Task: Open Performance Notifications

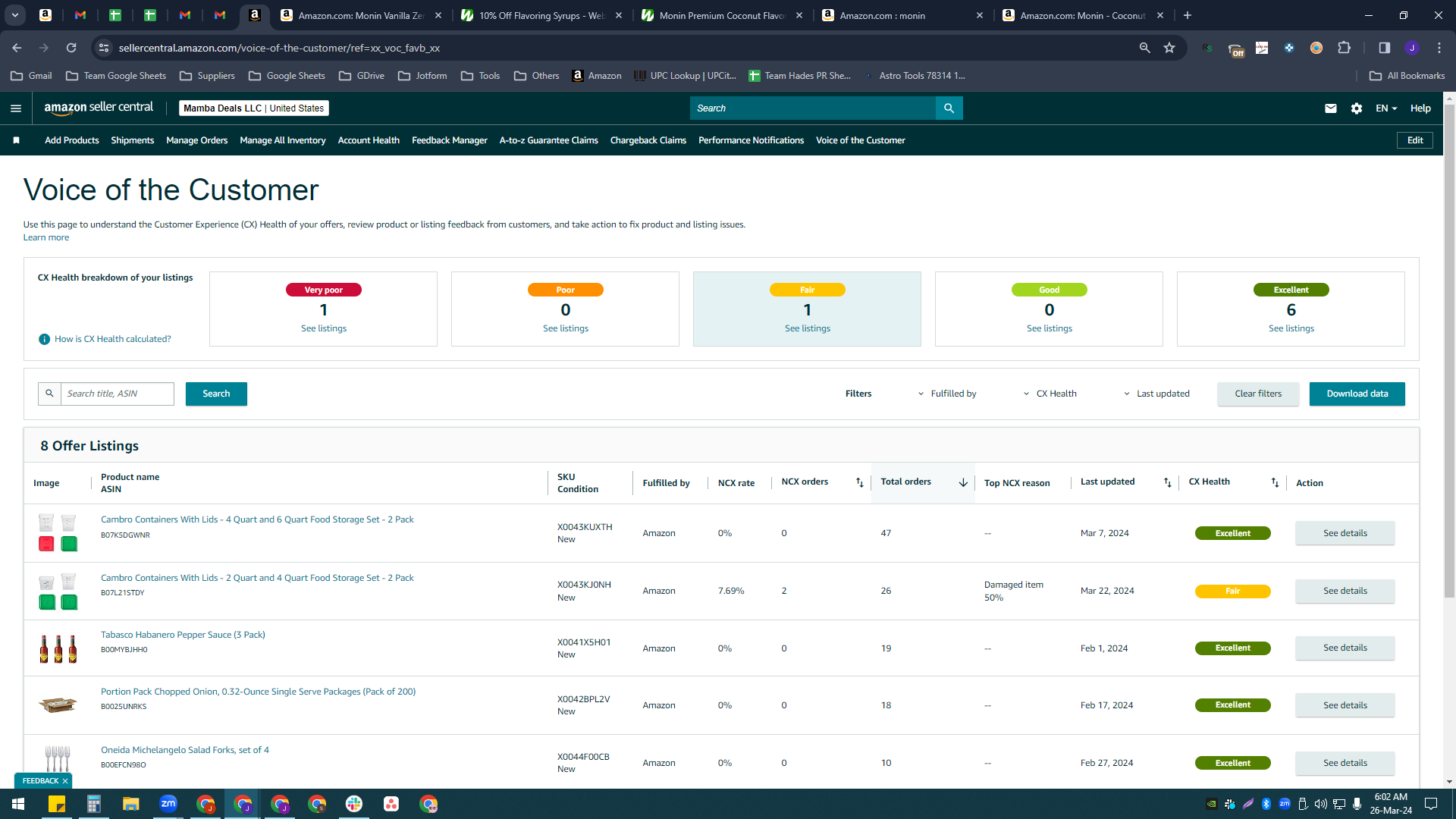Action: (752, 140)
